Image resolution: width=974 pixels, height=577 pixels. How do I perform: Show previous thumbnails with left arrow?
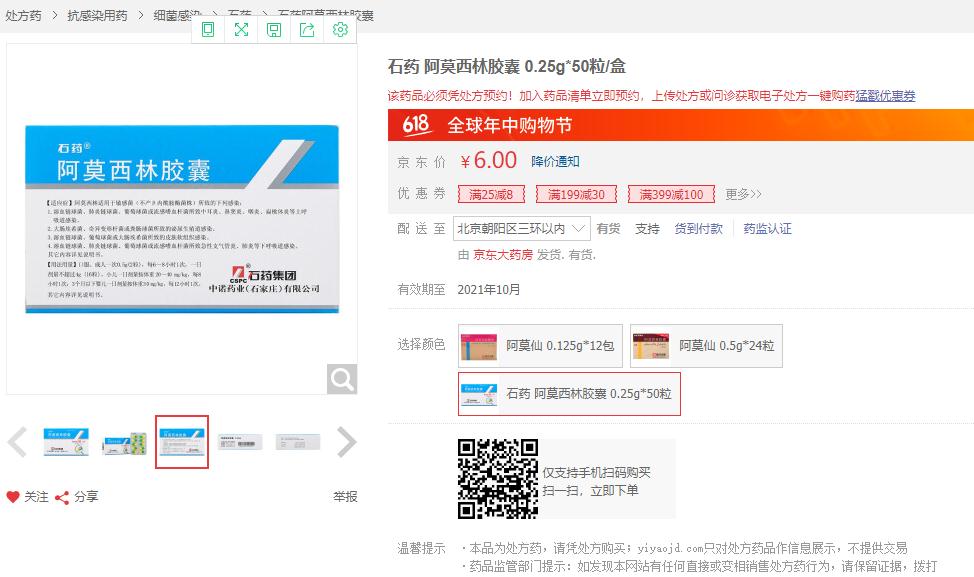coord(17,441)
